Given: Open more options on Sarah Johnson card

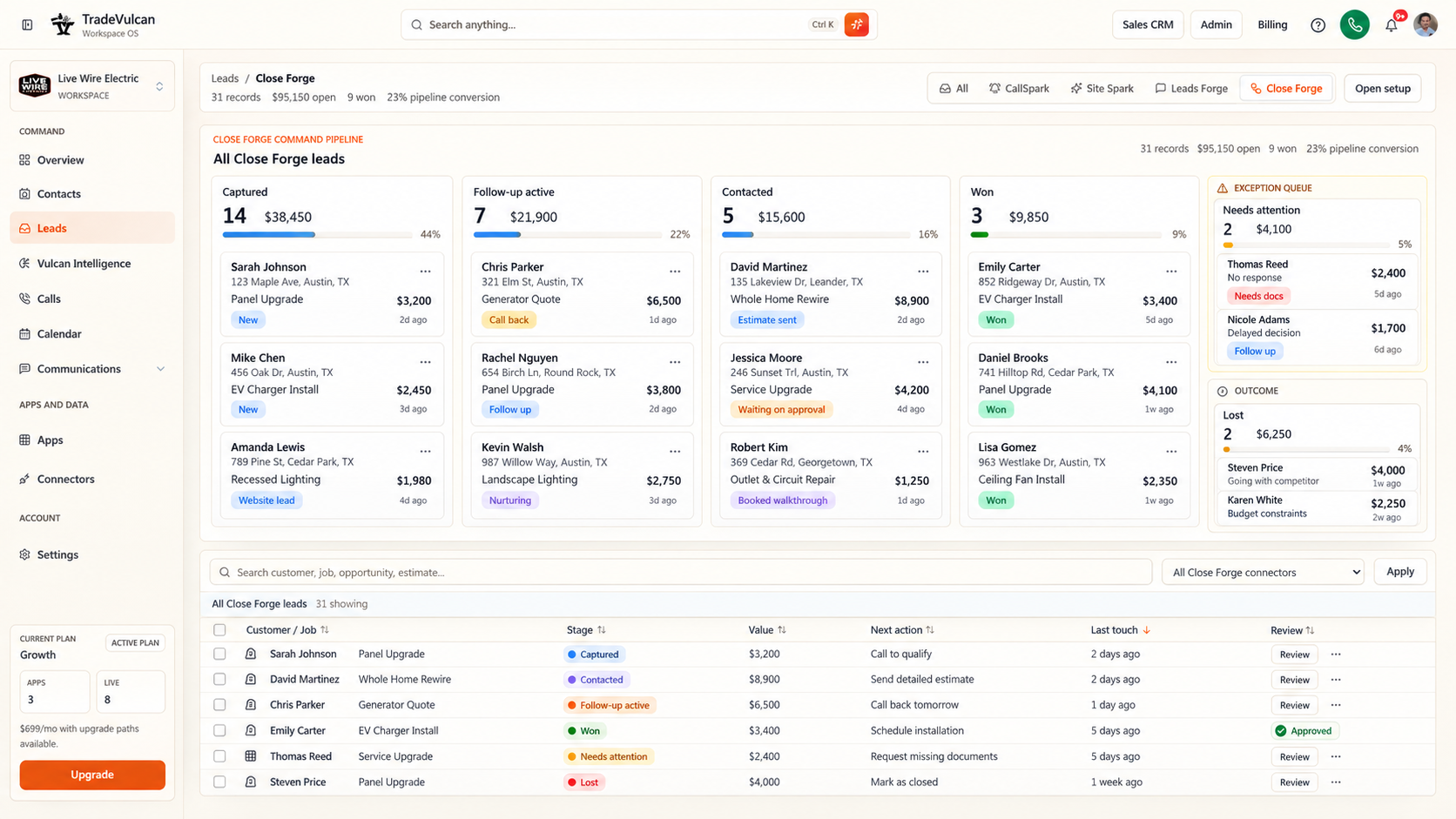Looking at the screenshot, I should pos(425,272).
